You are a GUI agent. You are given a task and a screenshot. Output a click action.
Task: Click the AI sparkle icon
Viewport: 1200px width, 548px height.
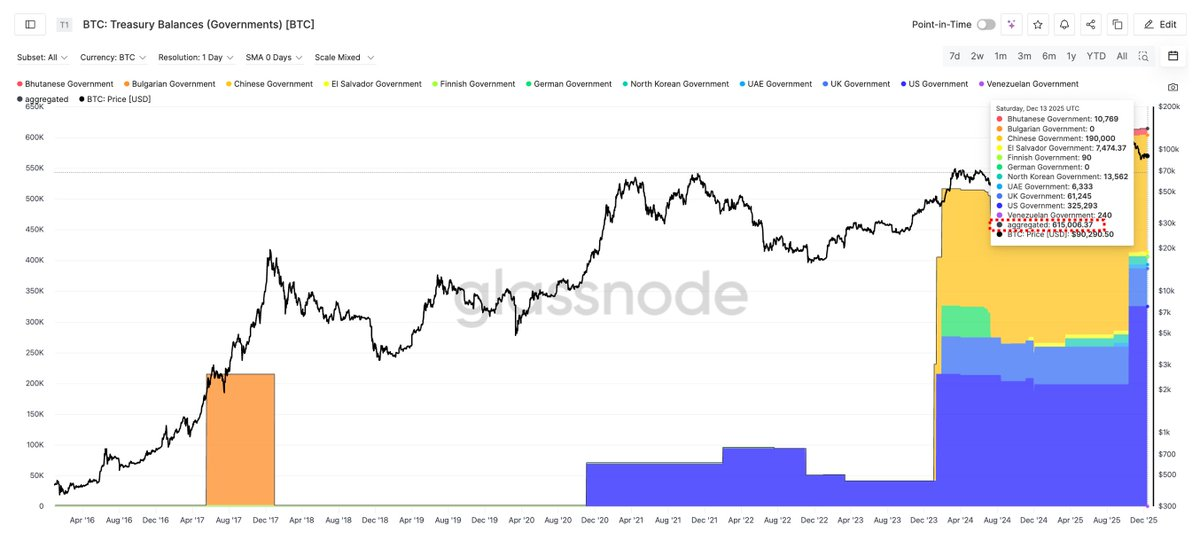click(x=1012, y=24)
